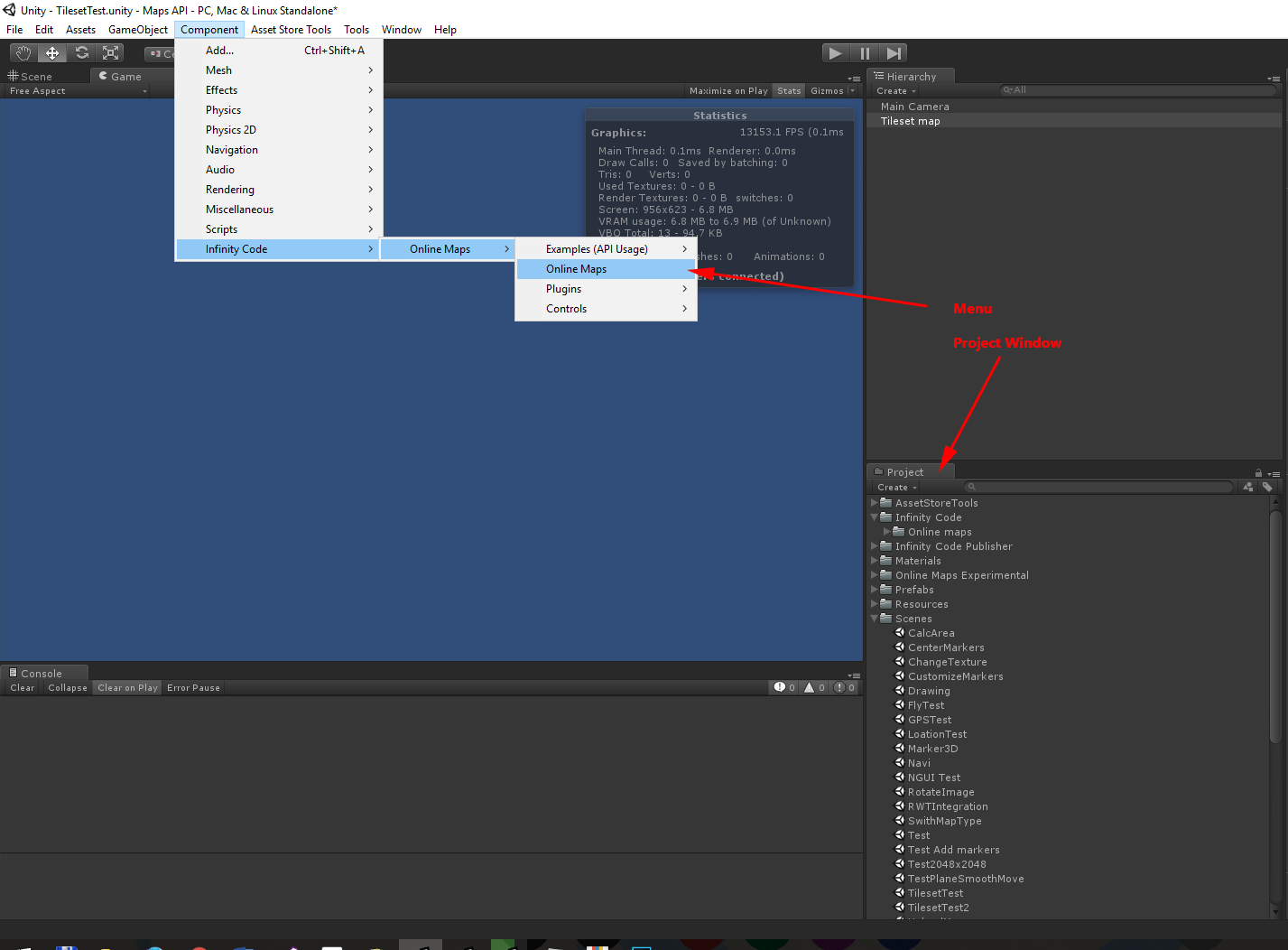Toggle the error counter in Console
The width and height of the screenshot is (1288, 950).
click(x=844, y=687)
